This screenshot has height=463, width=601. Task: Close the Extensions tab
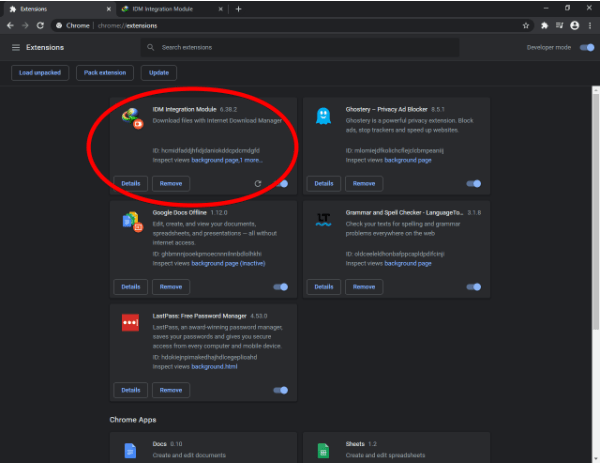click(x=108, y=9)
